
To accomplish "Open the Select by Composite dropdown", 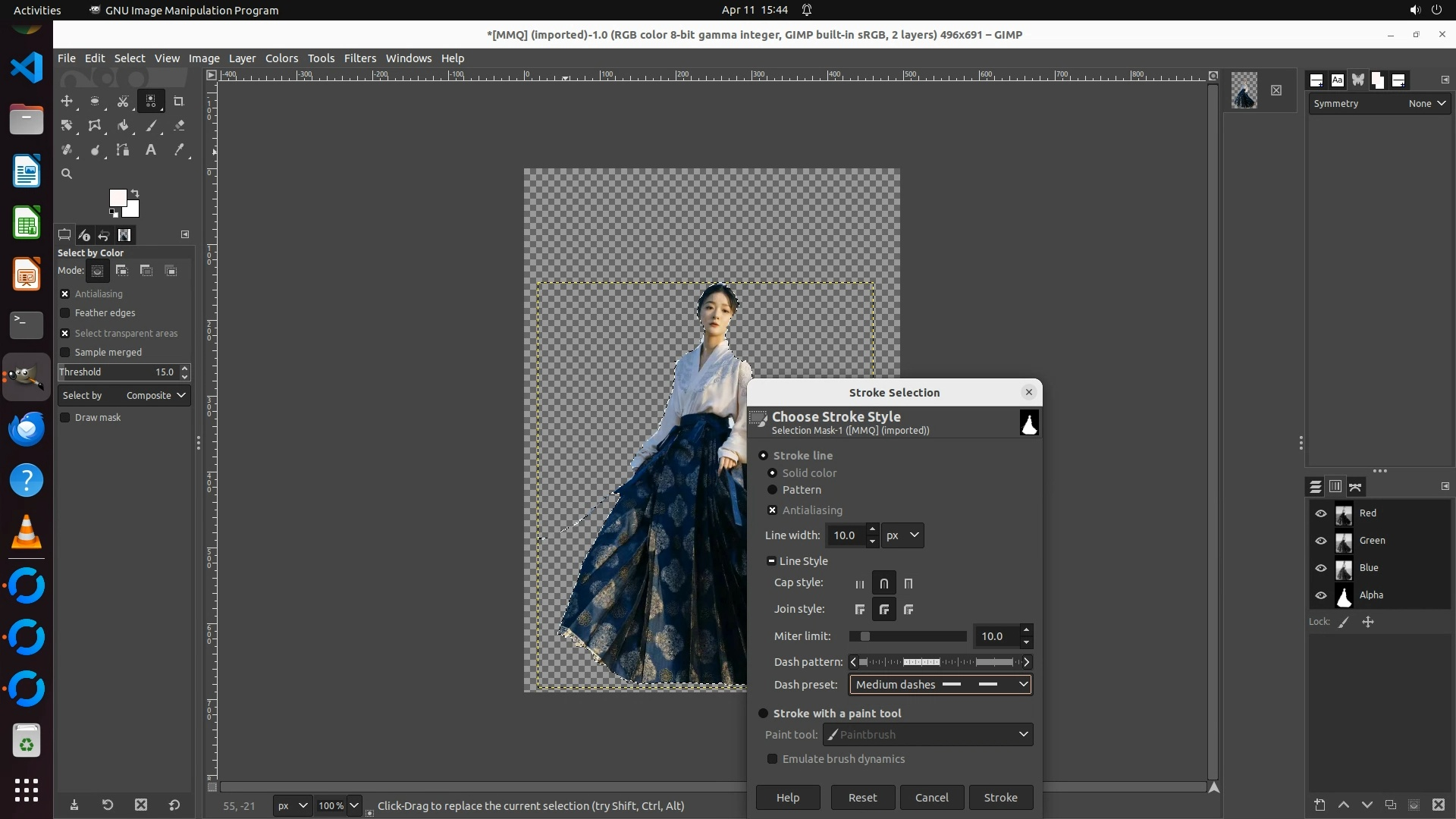I will point(124,396).
